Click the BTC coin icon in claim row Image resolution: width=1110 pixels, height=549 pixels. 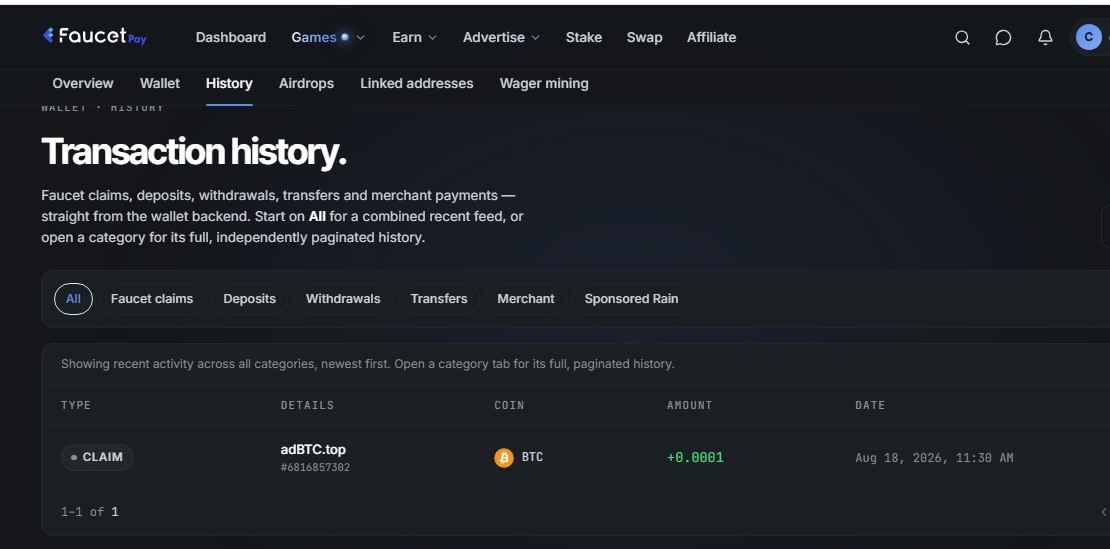click(x=503, y=458)
